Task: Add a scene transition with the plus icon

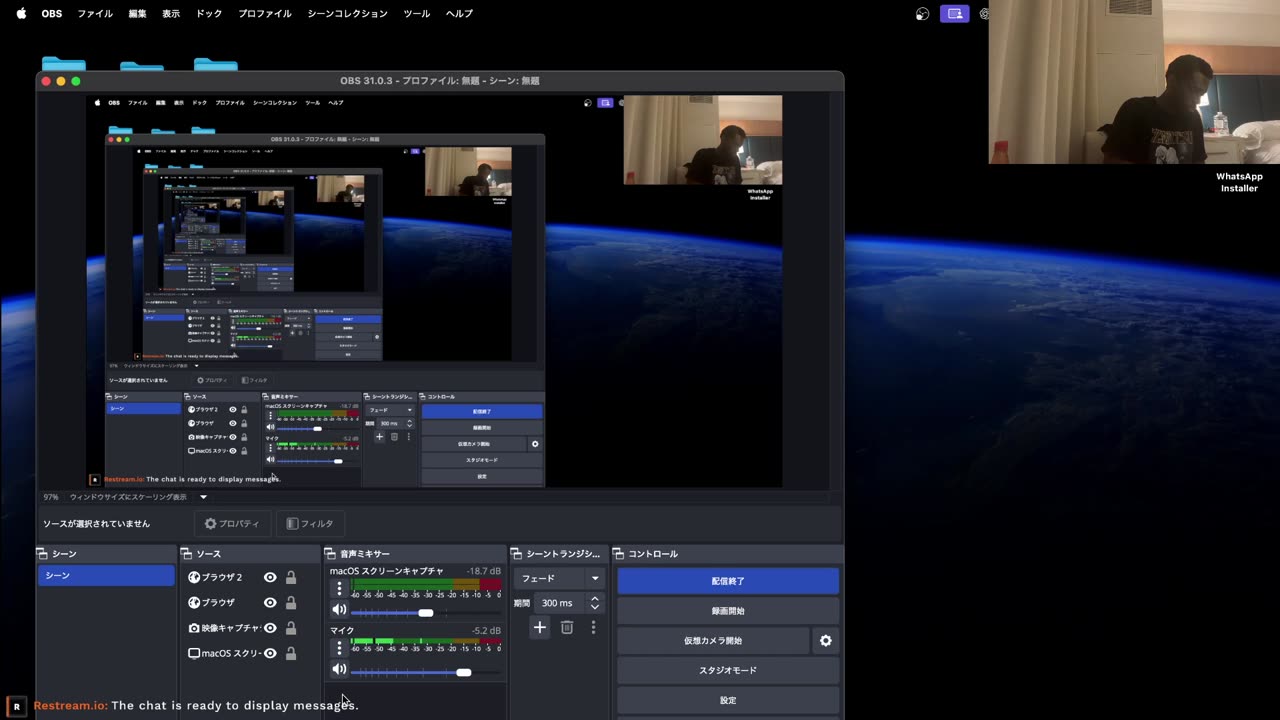Action: coord(539,627)
